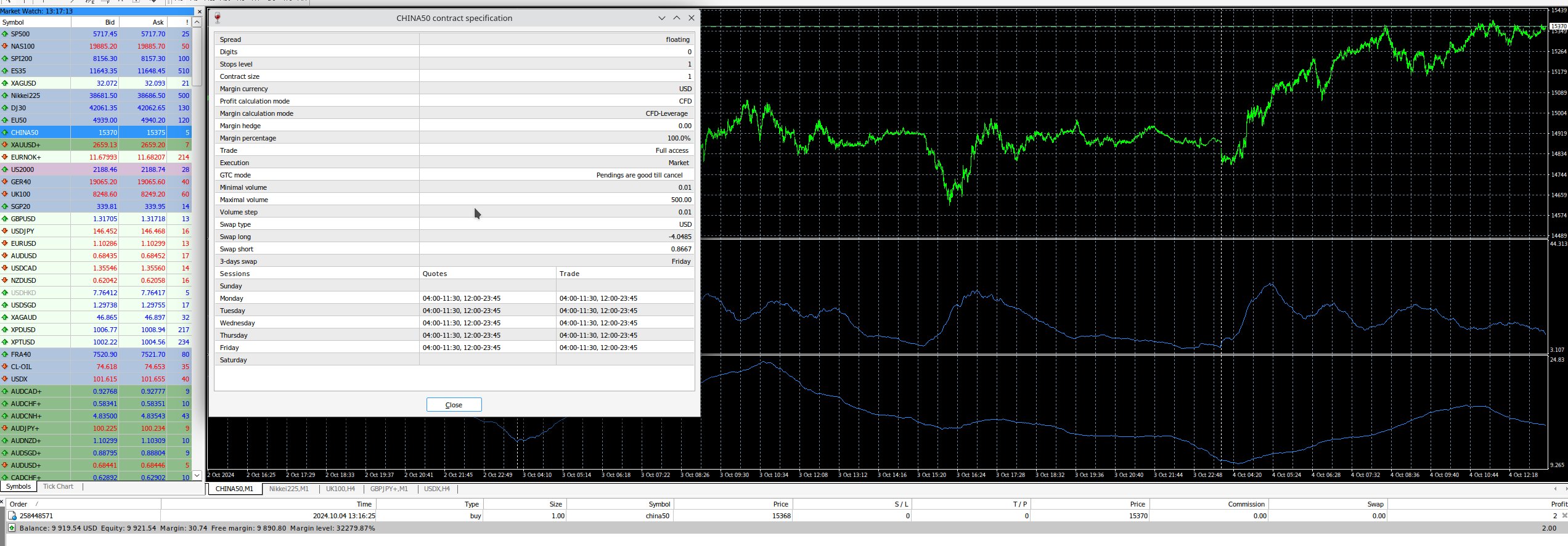Image resolution: width=1568 pixels, height=546 pixels.
Task: Close the CHINA50 contract specification window
Action: [692, 18]
